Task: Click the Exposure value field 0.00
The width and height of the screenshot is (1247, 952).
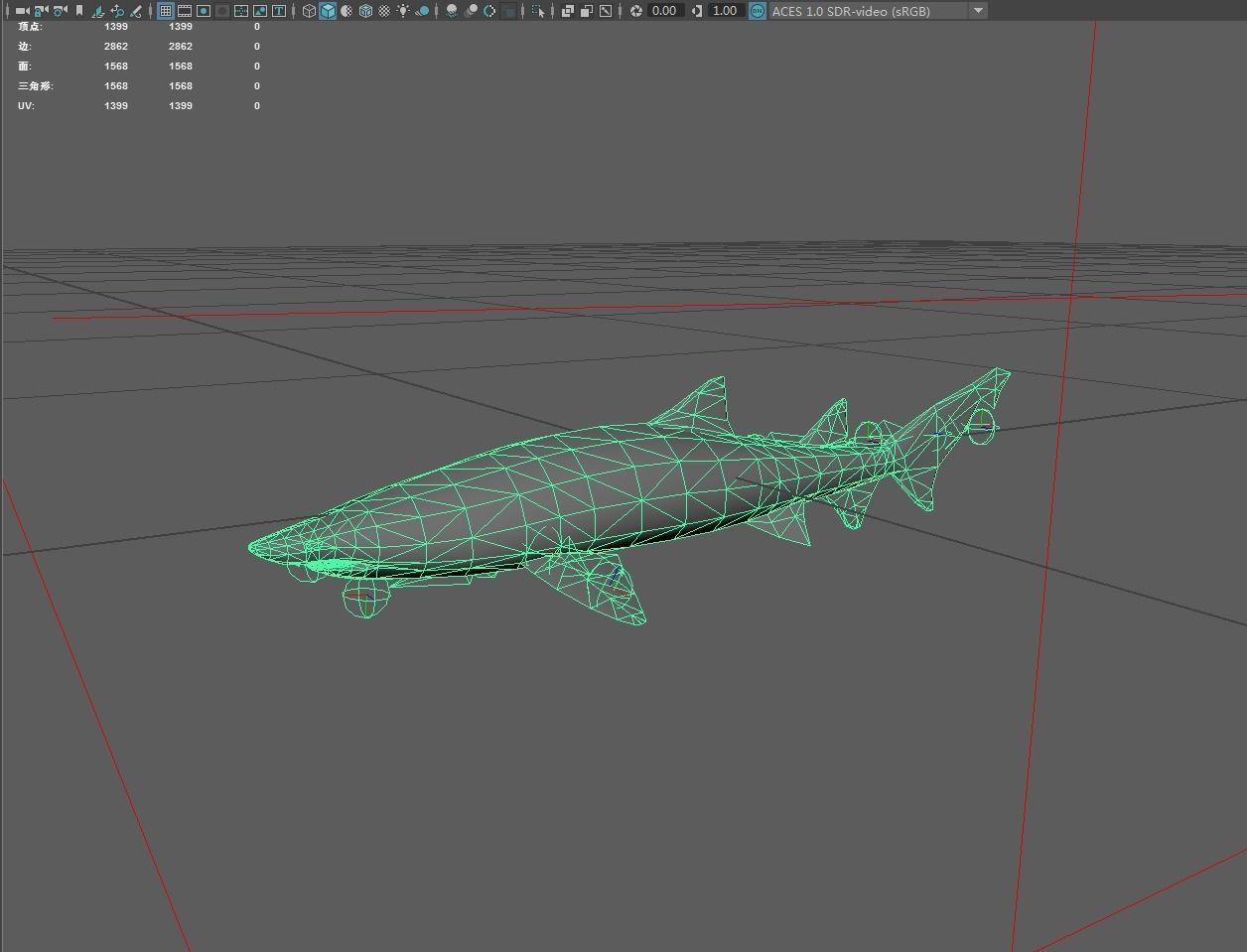Action: 665,11
